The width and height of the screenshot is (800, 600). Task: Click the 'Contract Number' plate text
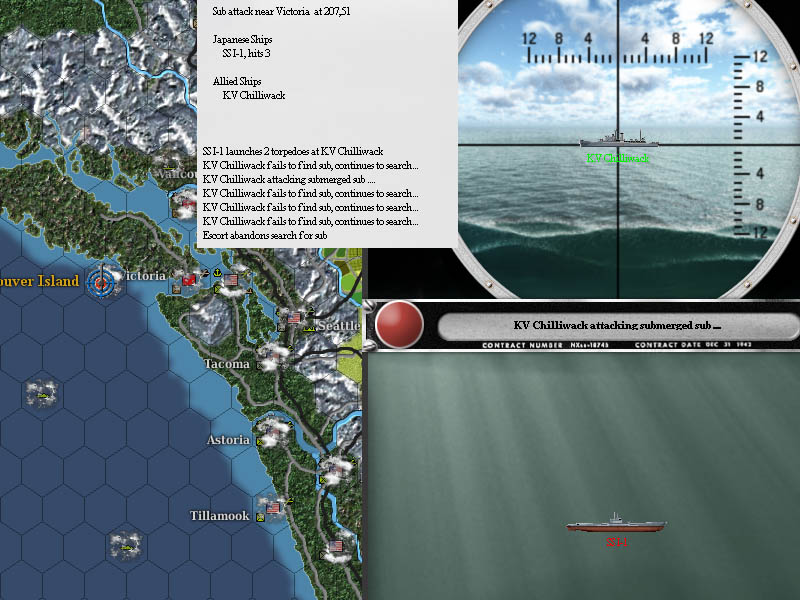[545, 345]
